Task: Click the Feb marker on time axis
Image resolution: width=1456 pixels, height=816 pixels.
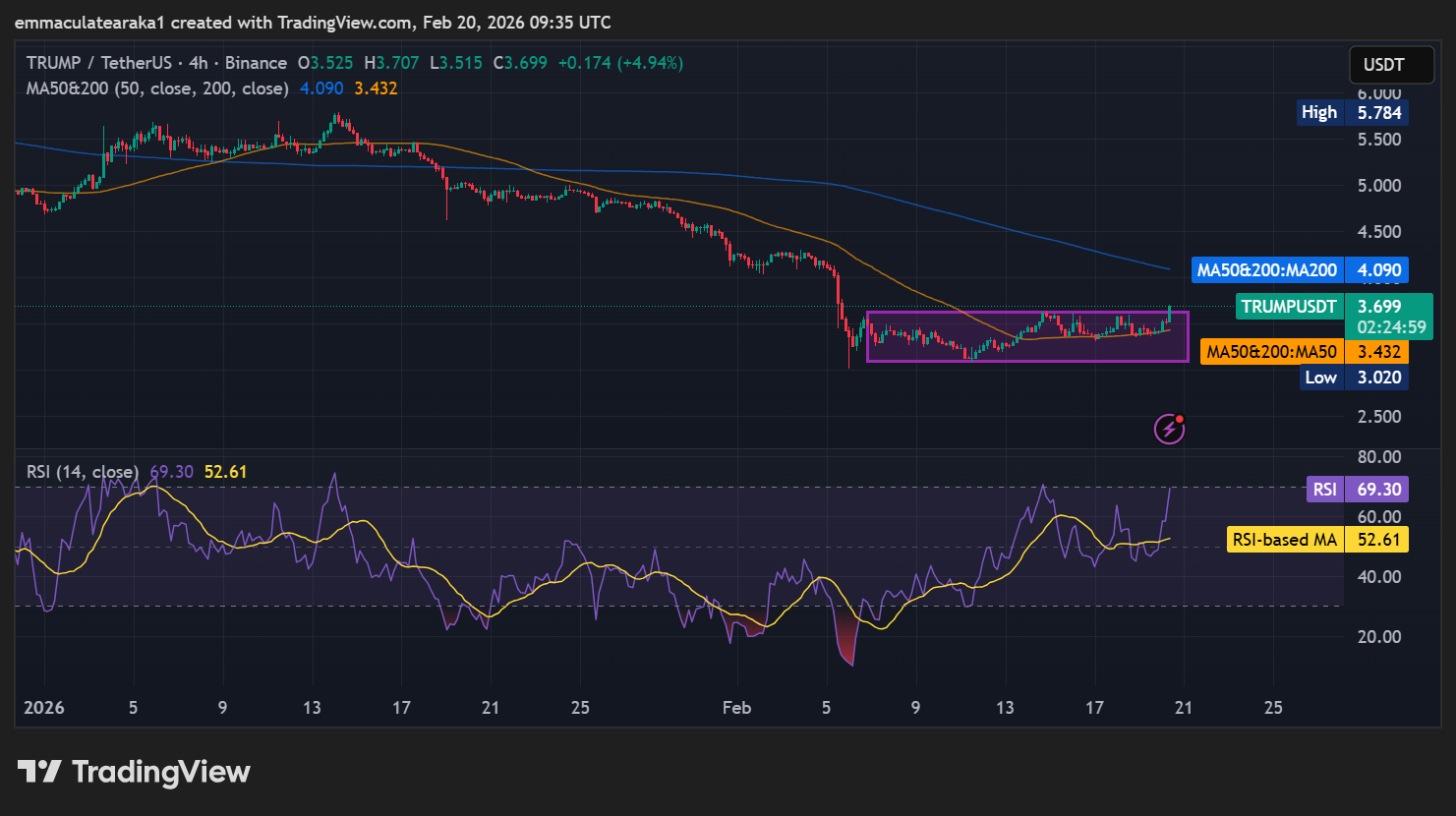Action: 736,708
